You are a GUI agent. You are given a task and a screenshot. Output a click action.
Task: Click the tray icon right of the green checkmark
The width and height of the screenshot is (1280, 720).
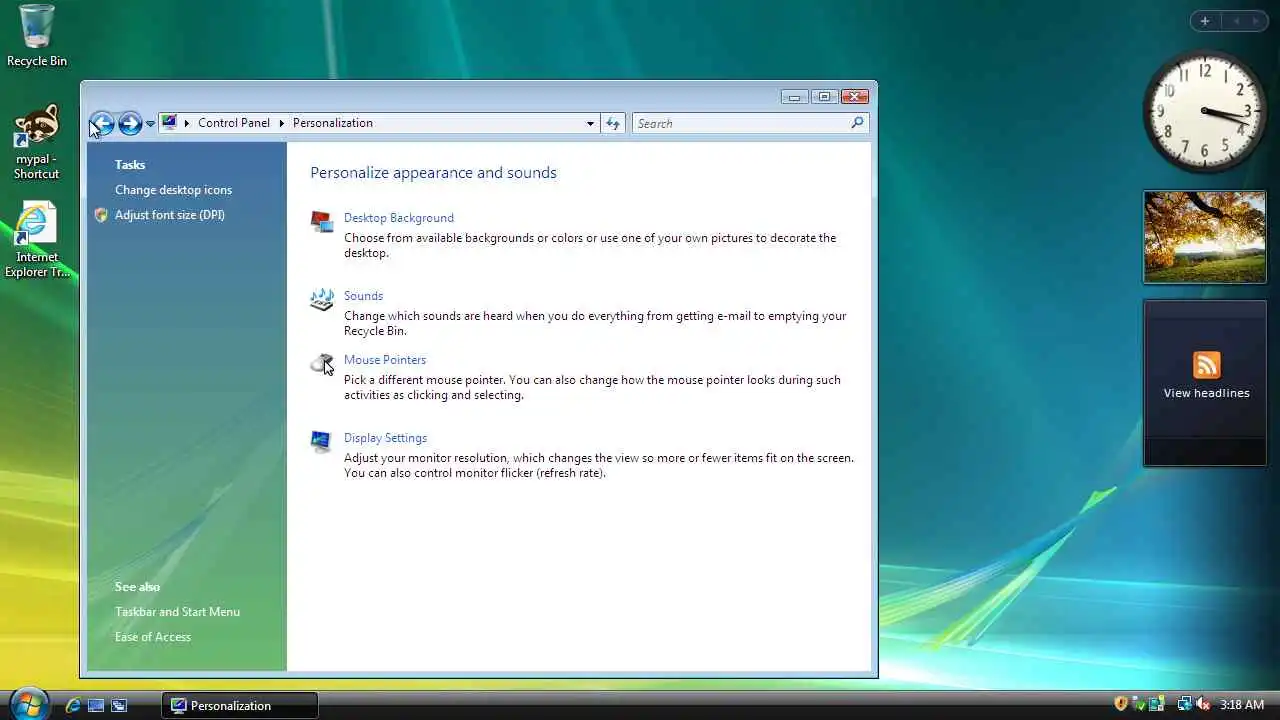tap(1156, 704)
